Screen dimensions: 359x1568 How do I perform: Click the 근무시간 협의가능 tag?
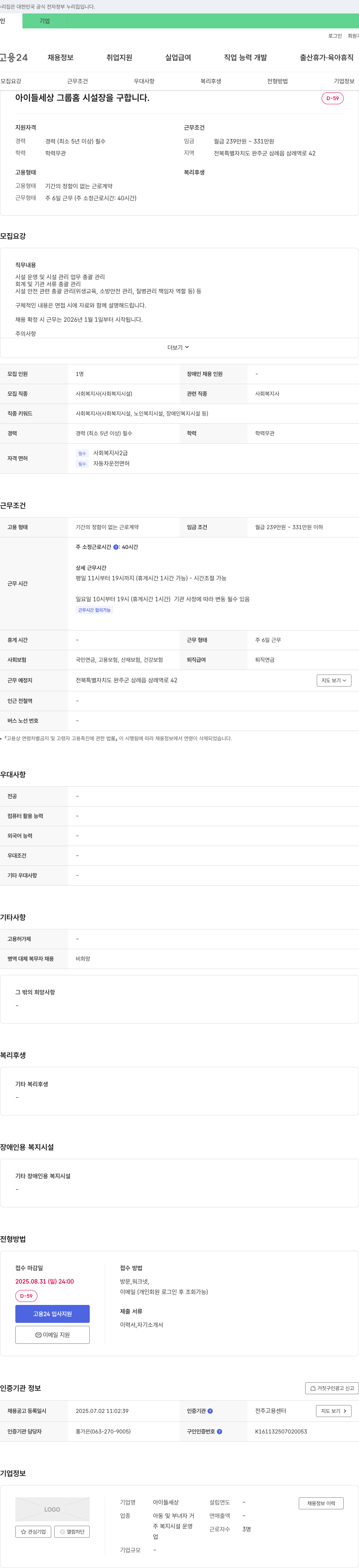[x=95, y=610]
